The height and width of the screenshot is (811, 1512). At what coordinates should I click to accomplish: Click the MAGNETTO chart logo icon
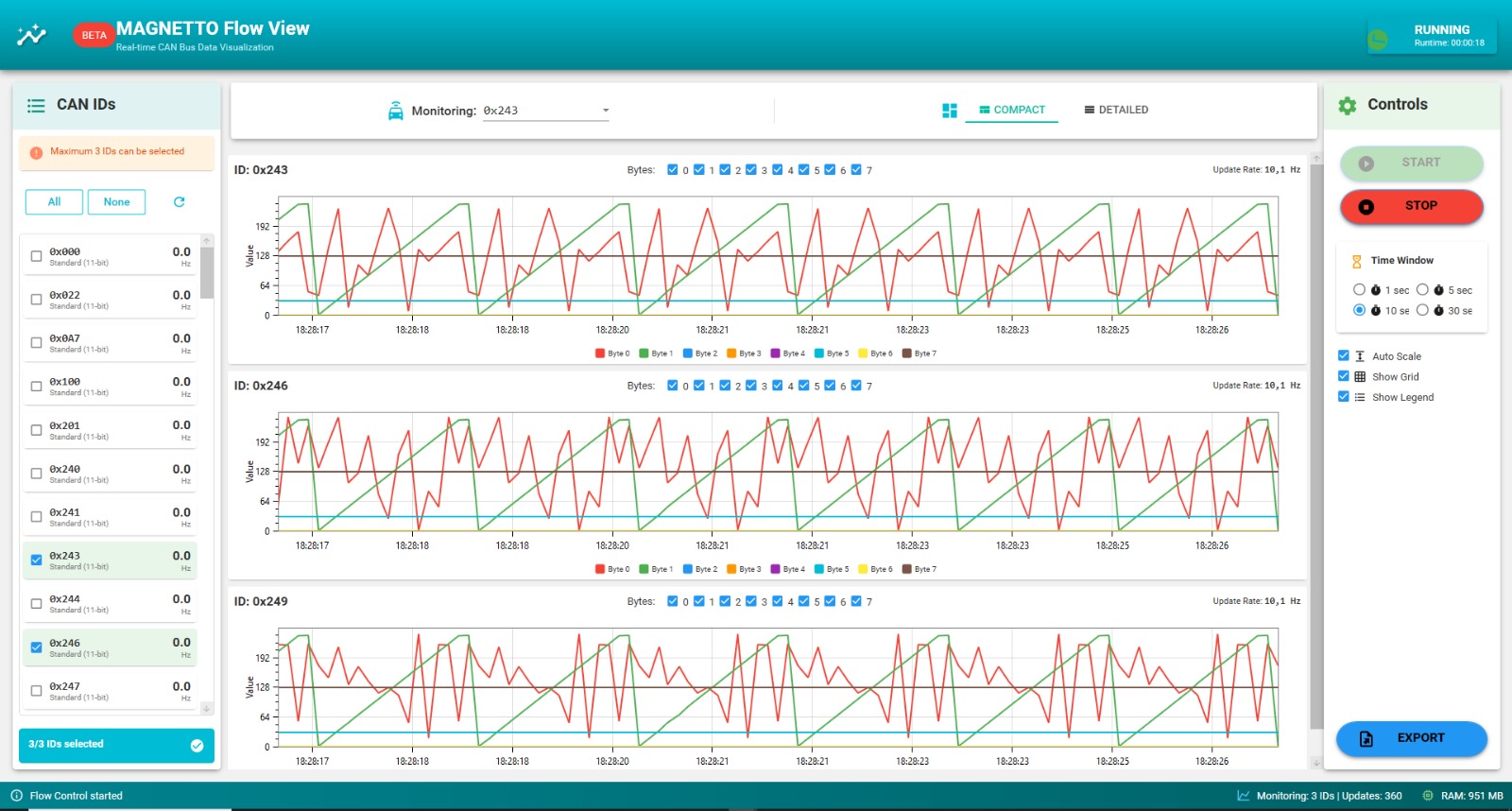pos(31,35)
